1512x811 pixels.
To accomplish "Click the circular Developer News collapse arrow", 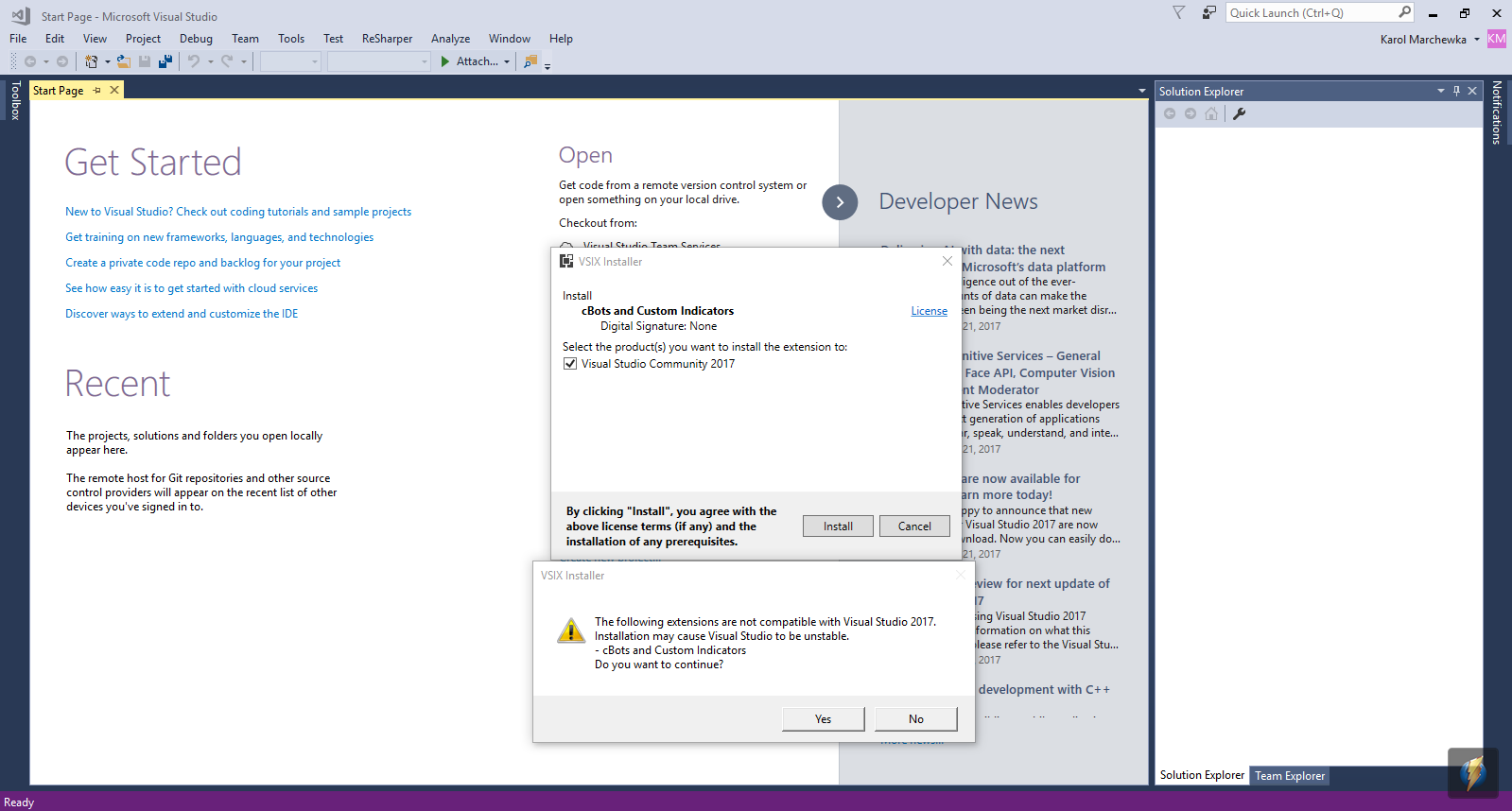I will click(840, 202).
